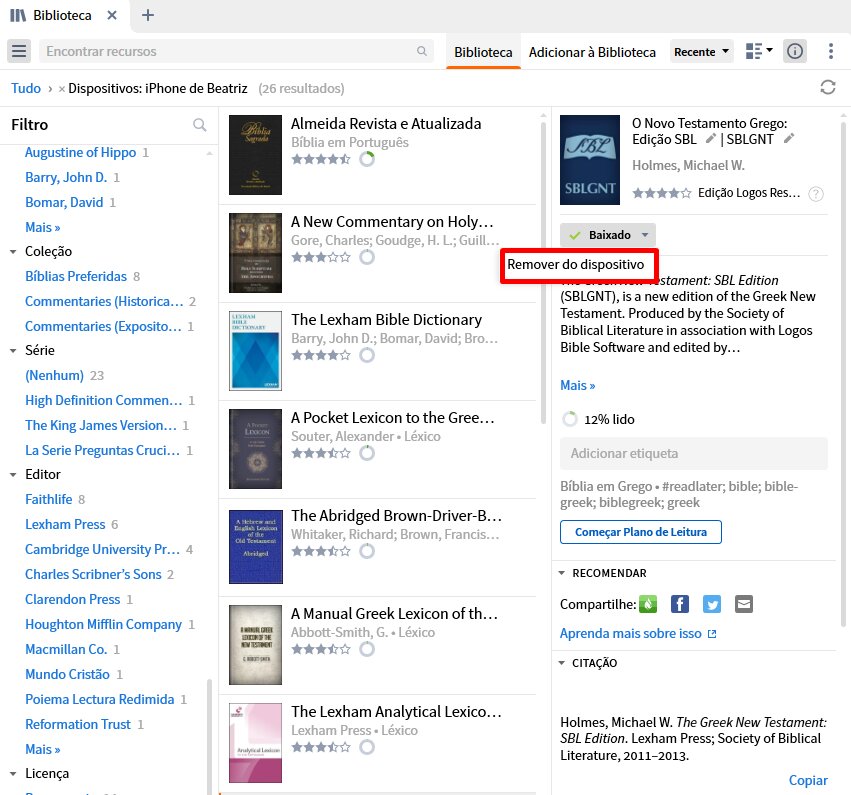This screenshot has height=795, width=851.
Task: Collapse the CITAÇÃO section
Action: (562, 663)
